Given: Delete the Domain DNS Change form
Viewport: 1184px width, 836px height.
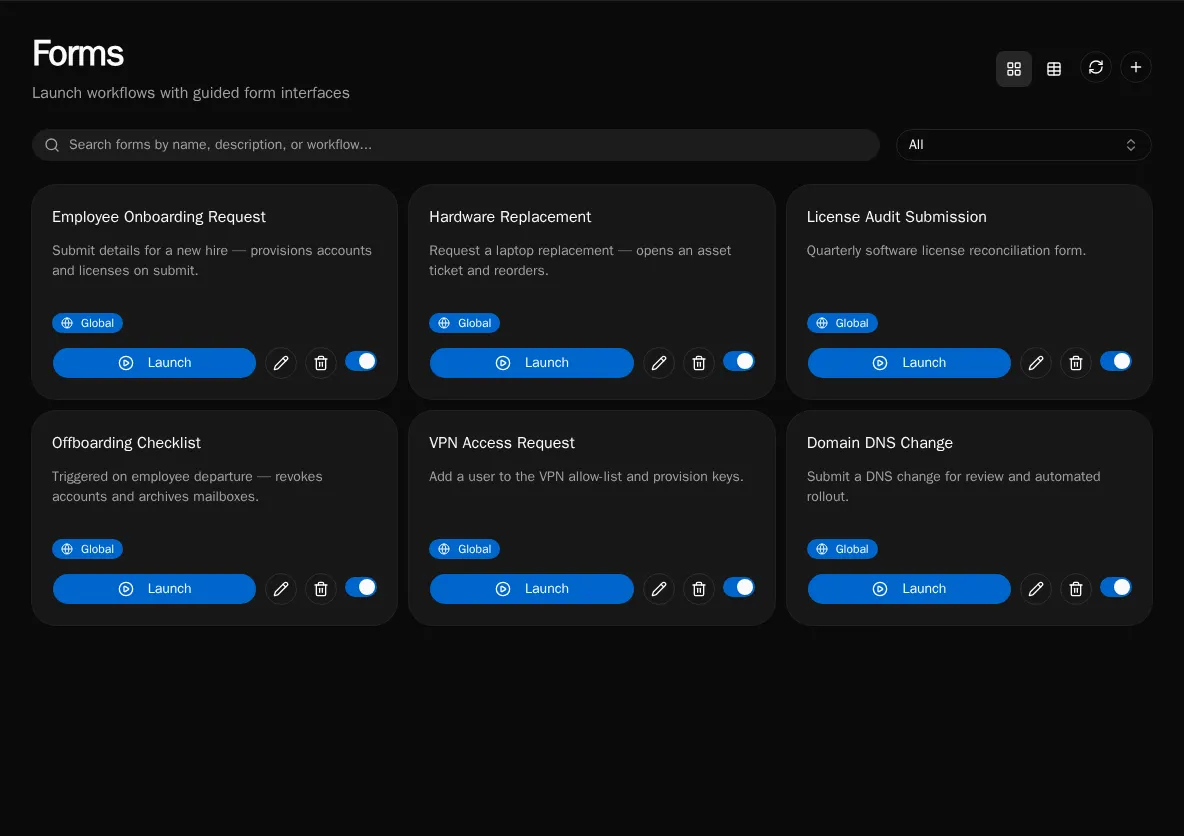Looking at the screenshot, I should [1075, 589].
